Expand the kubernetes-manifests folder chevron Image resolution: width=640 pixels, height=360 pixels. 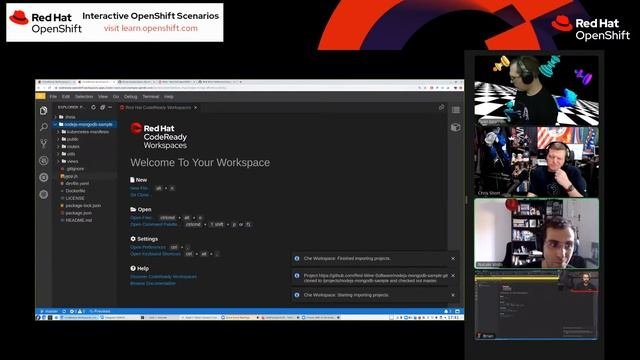(58, 132)
